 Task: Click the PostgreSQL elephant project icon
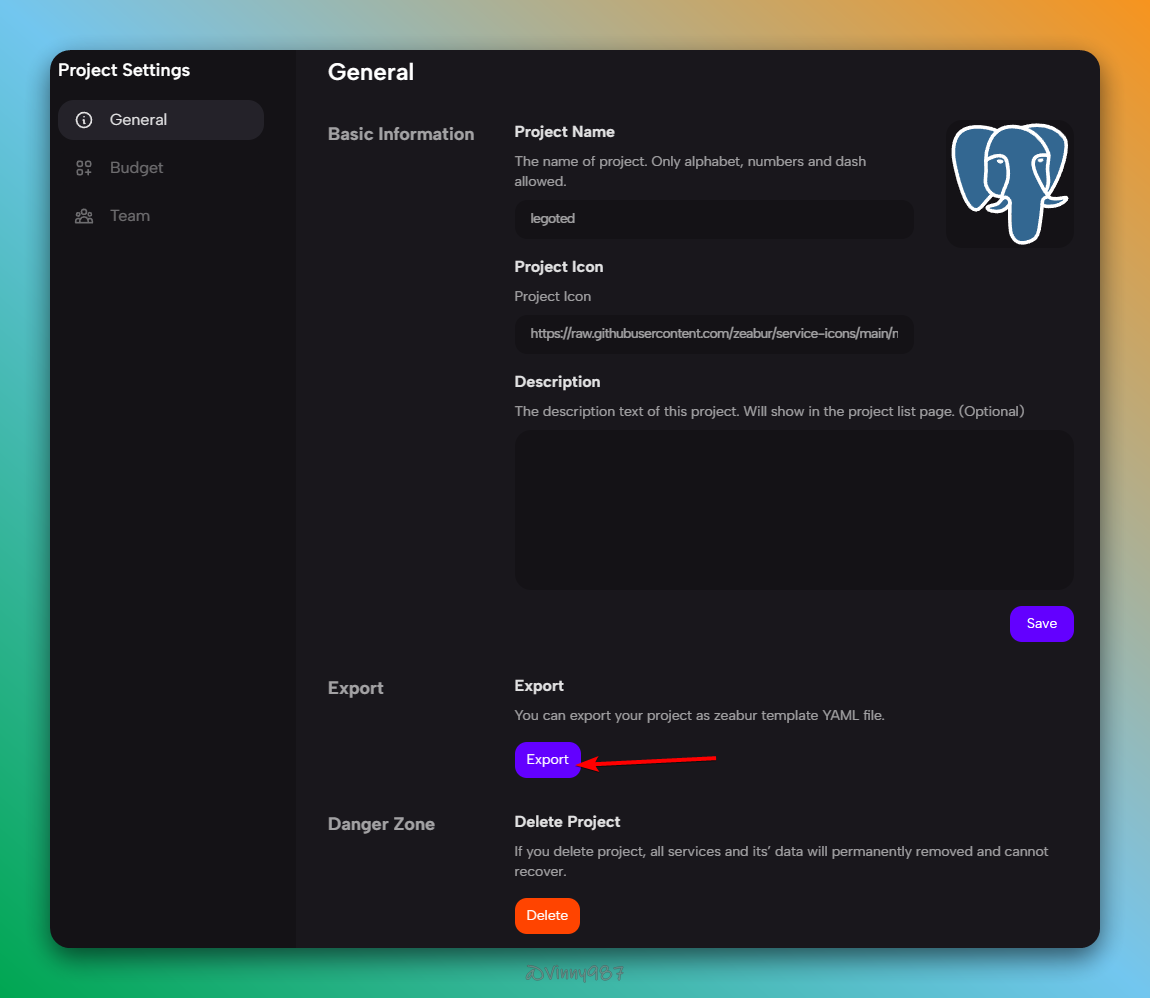pyautogui.click(x=1009, y=184)
